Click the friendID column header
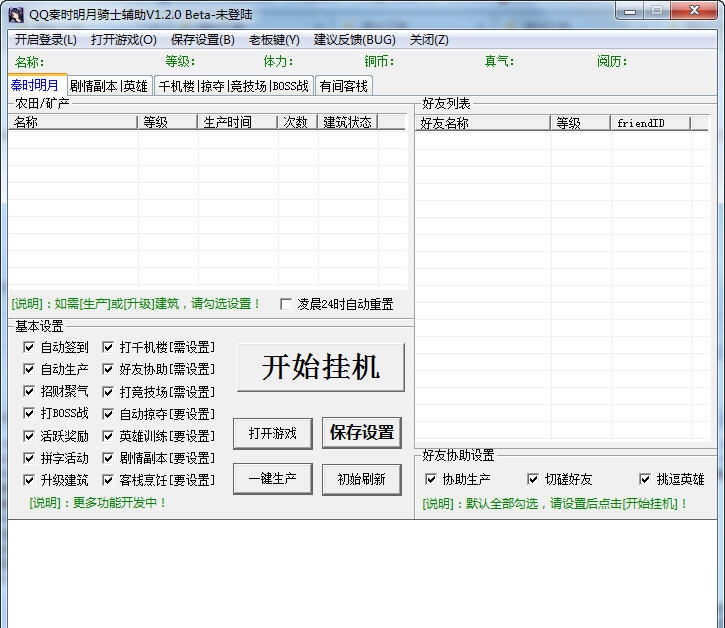Viewport: 725px width, 628px height. tap(651, 123)
